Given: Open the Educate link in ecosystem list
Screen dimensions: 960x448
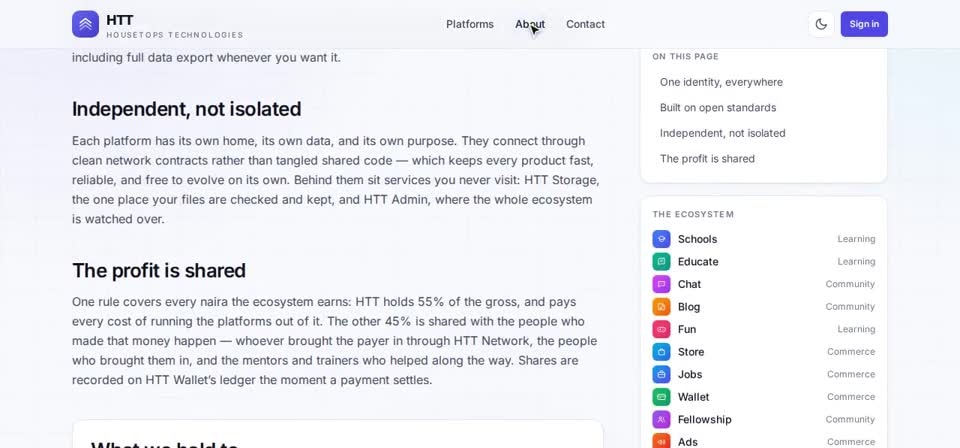Looking at the screenshot, I should click(698, 262).
